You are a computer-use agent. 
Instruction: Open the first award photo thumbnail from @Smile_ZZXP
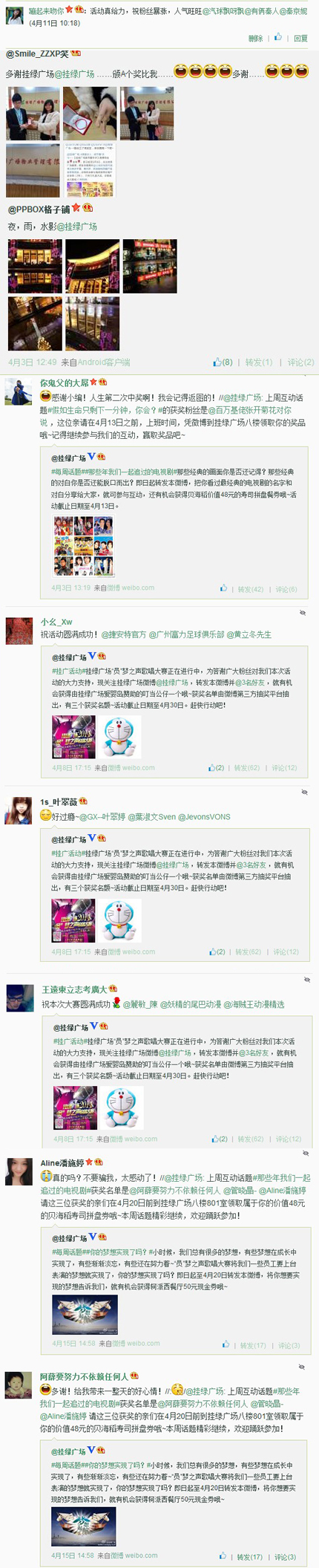(x=33, y=114)
